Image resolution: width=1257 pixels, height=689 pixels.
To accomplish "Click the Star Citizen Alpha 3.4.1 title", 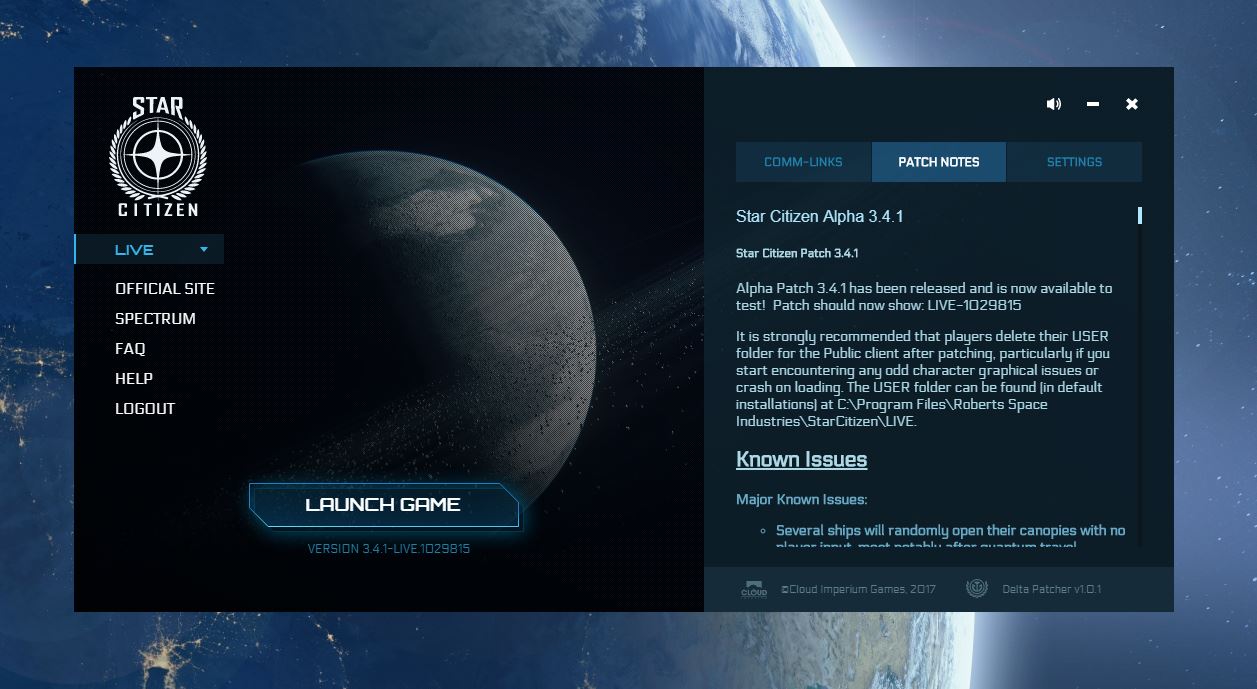I will pyautogui.click(x=819, y=216).
